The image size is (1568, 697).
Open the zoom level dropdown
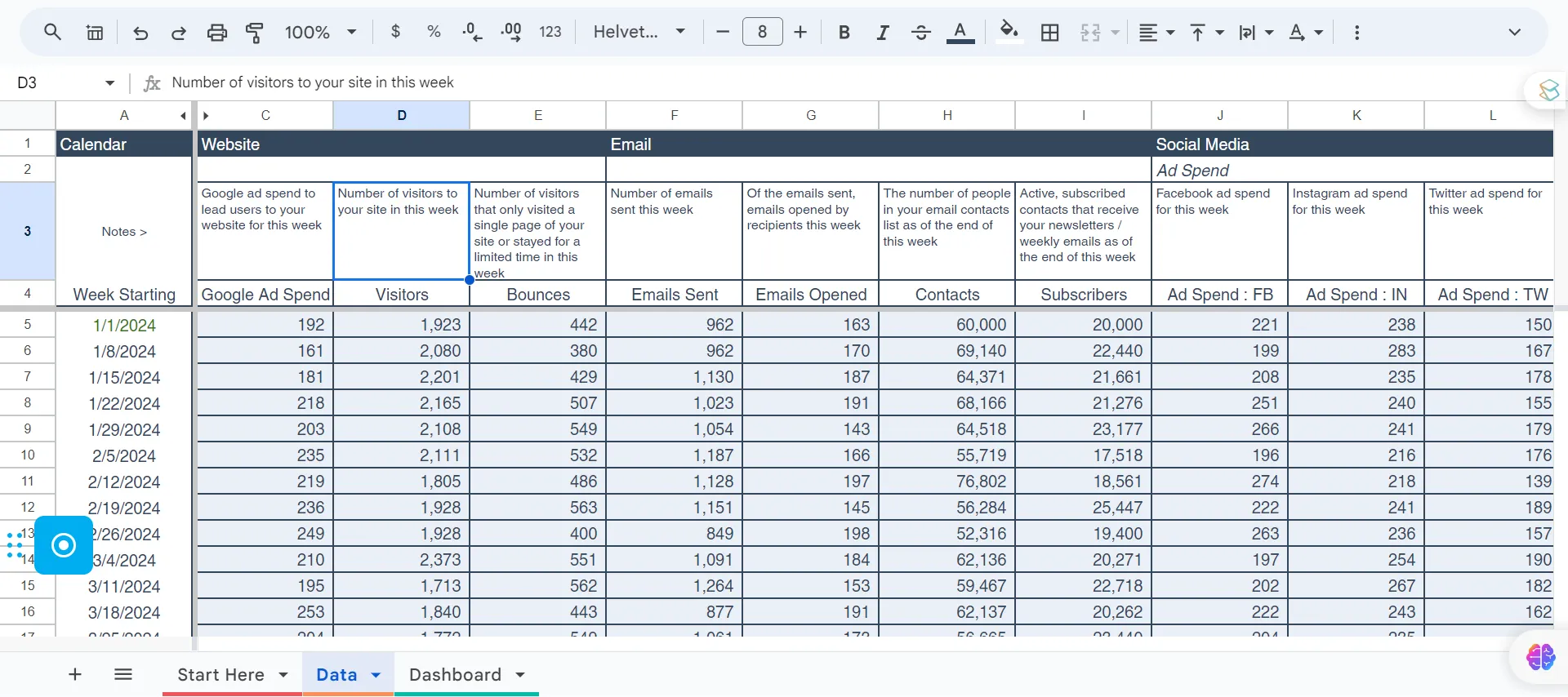click(320, 32)
